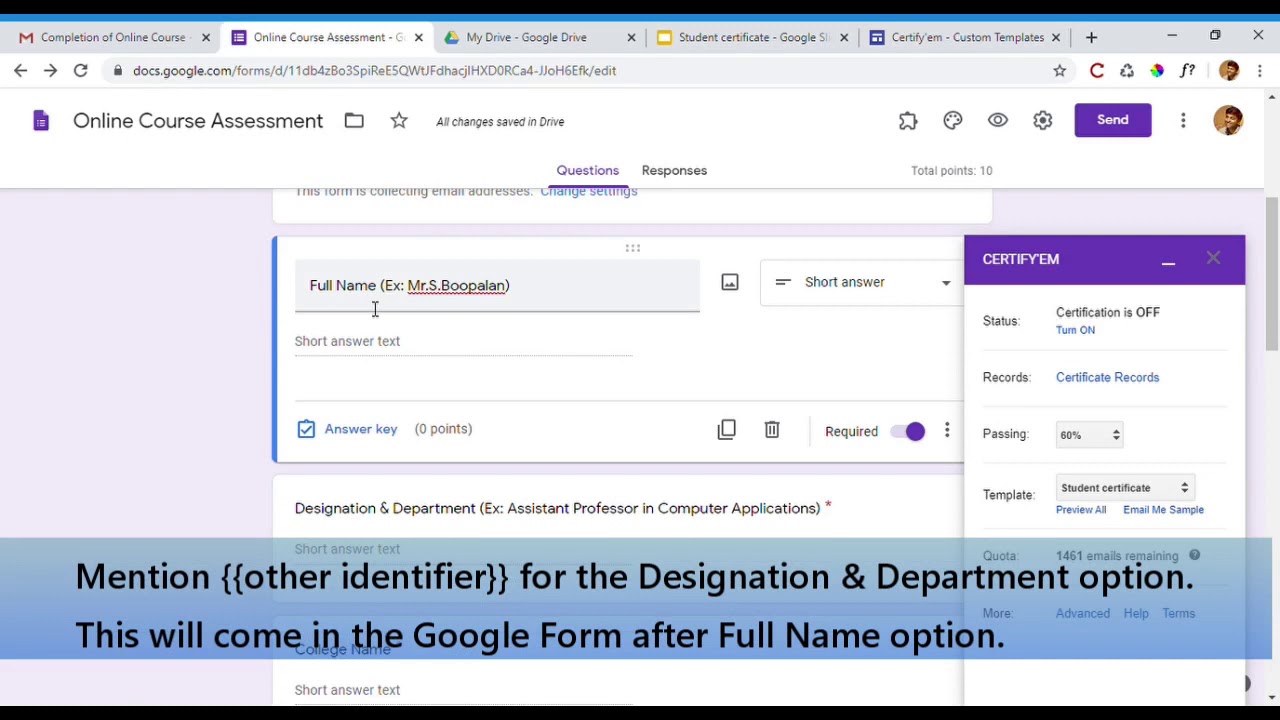This screenshot has height=720, width=1280.
Task: Go back in the browser
Action: [20, 71]
